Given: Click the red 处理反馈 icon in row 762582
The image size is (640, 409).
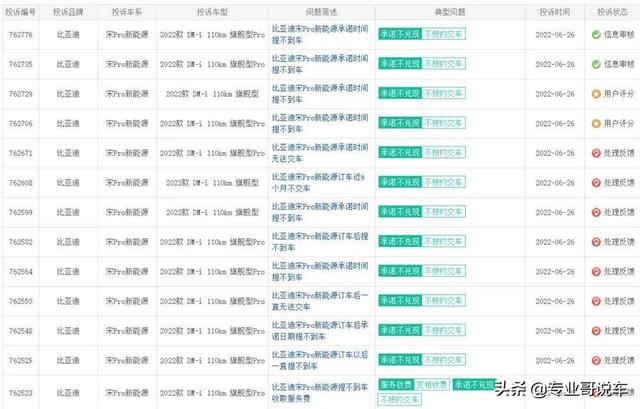Looking at the screenshot, I should pyautogui.click(x=596, y=242).
